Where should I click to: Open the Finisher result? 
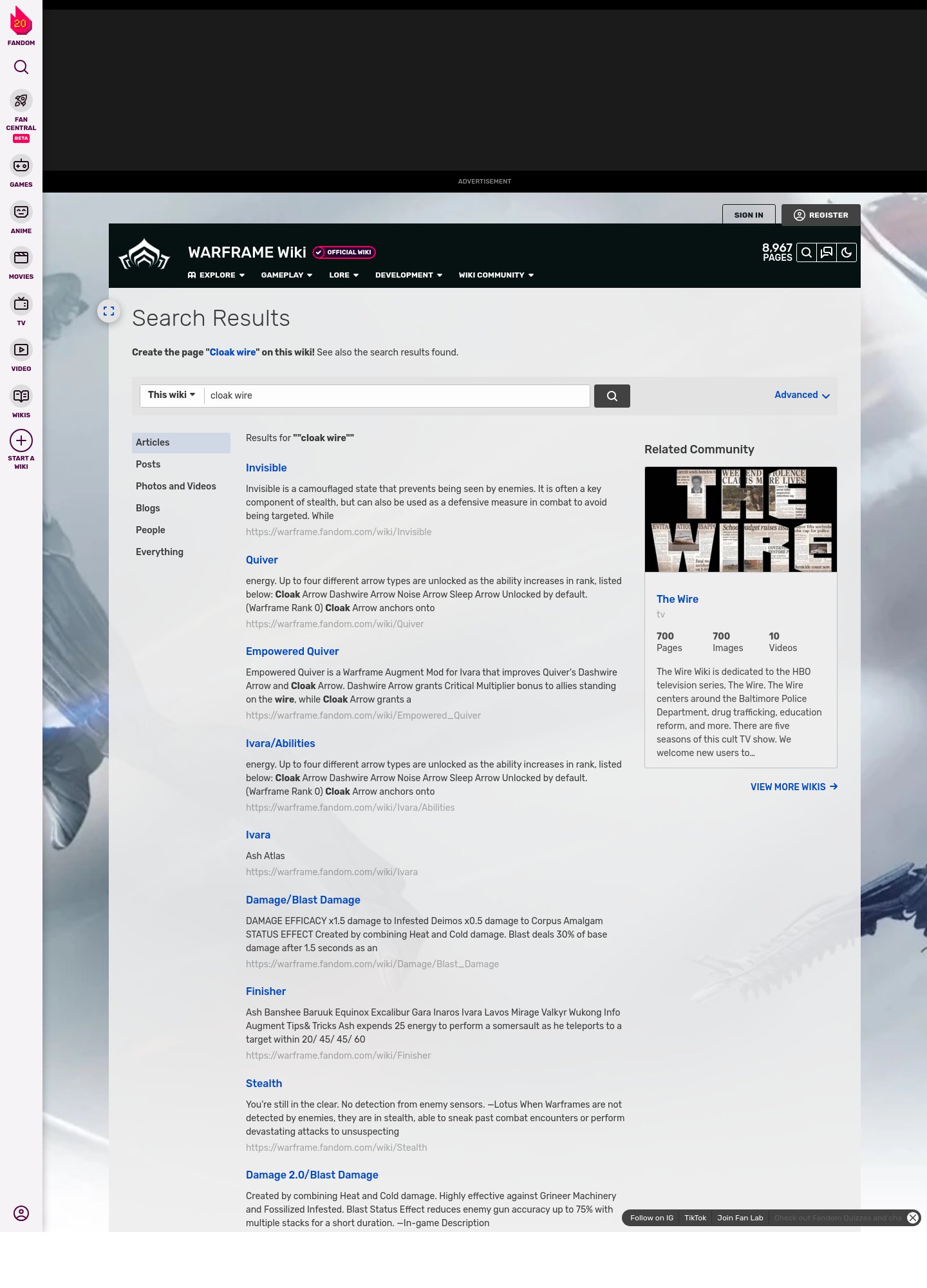coord(266,992)
